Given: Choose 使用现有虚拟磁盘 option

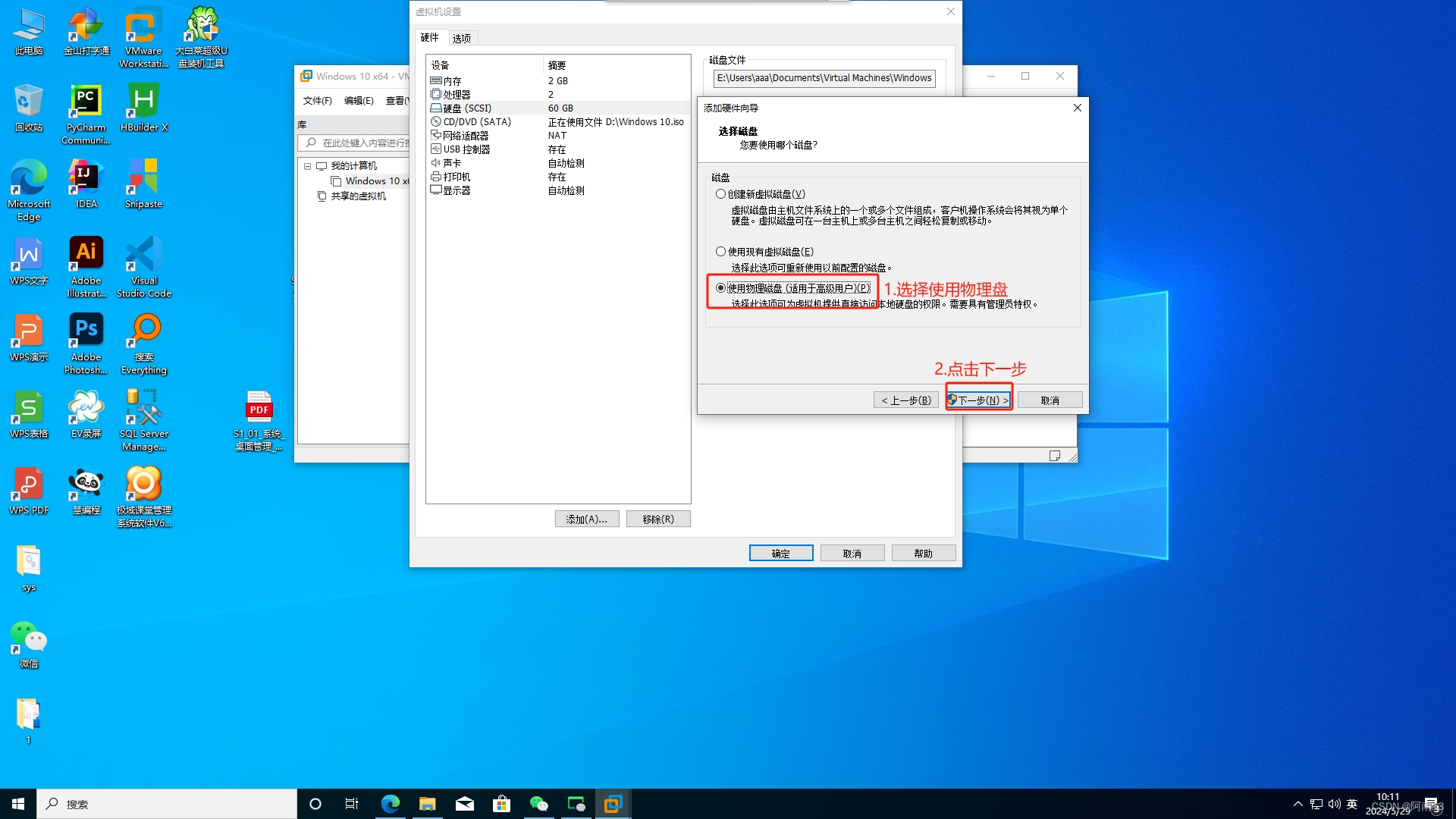Looking at the screenshot, I should point(720,251).
